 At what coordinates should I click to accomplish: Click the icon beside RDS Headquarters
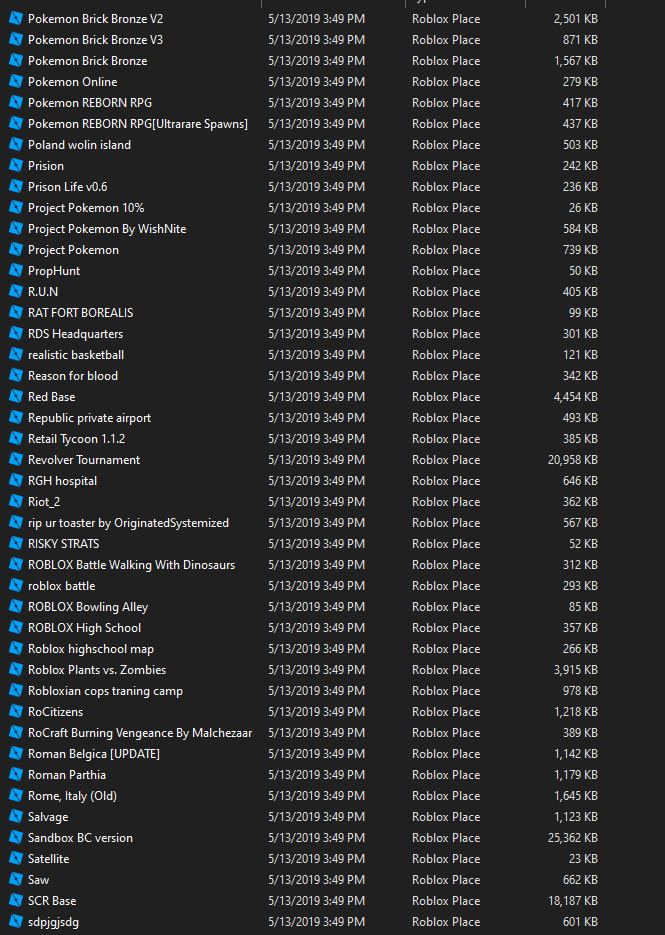(x=16, y=334)
